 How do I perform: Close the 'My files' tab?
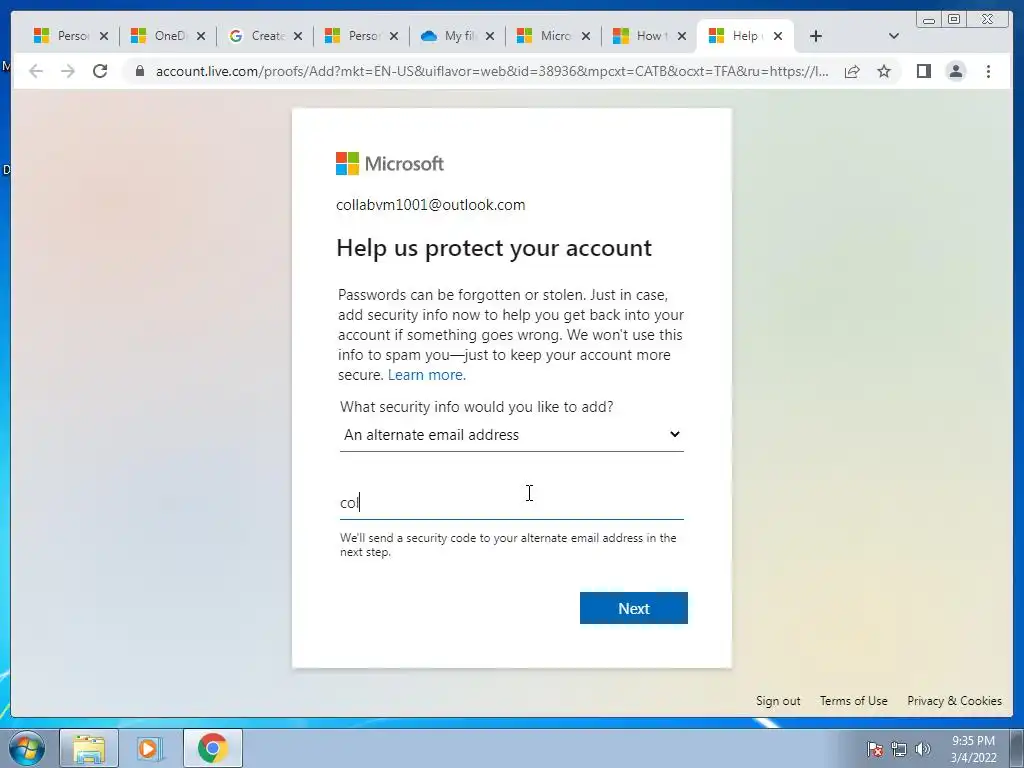pyautogui.click(x=490, y=36)
